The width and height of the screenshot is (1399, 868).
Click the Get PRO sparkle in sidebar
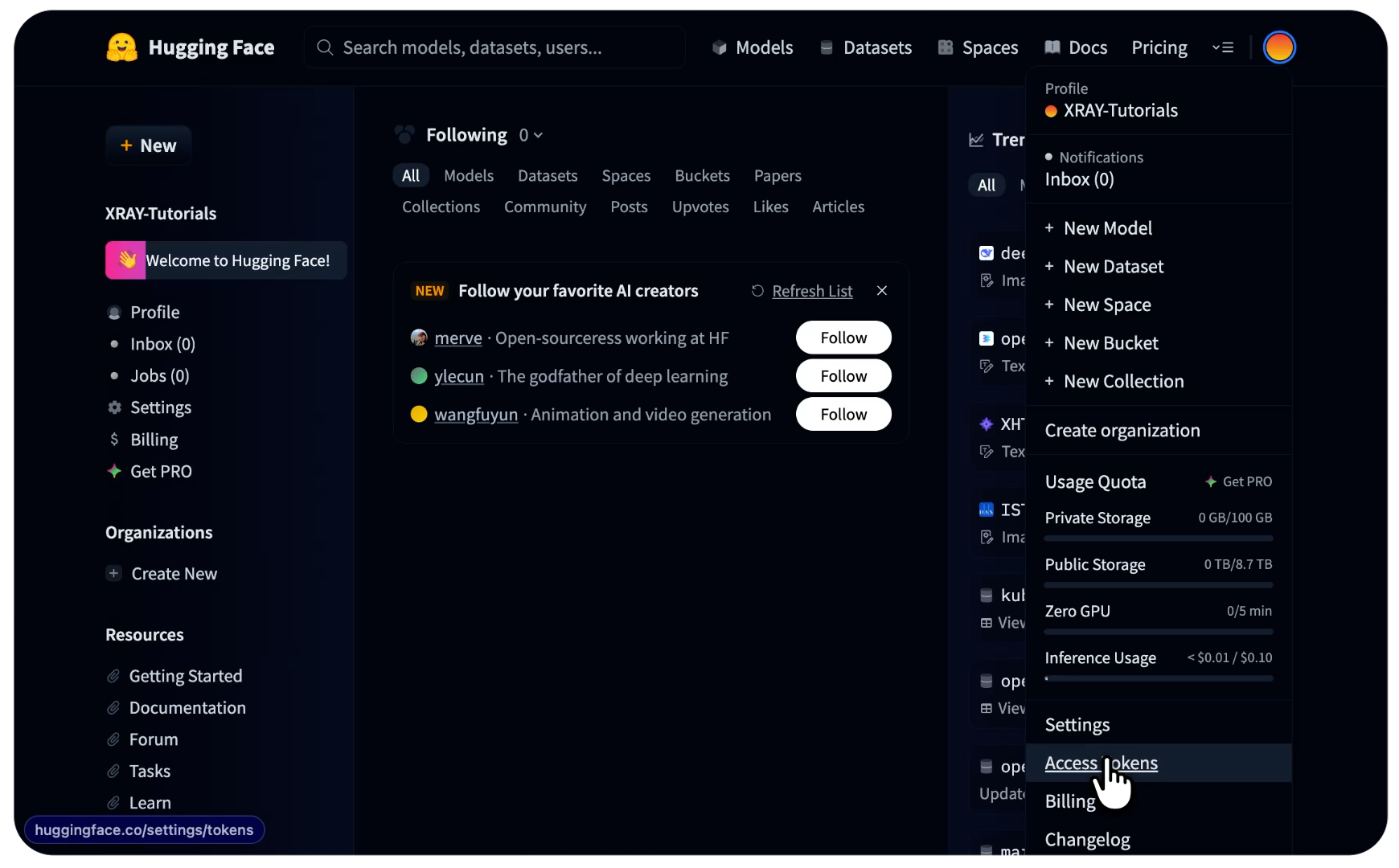pos(115,471)
